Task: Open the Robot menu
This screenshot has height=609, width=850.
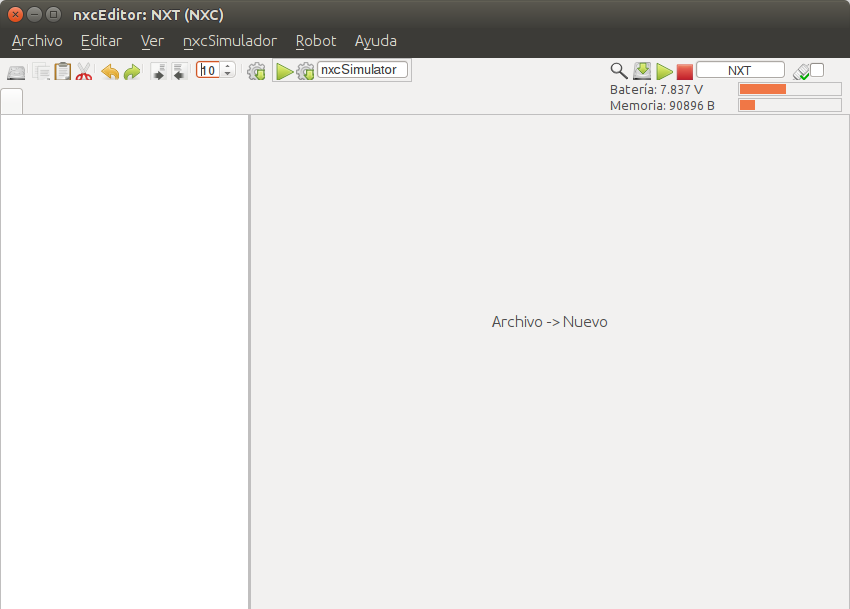Action: (x=316, y=41)
